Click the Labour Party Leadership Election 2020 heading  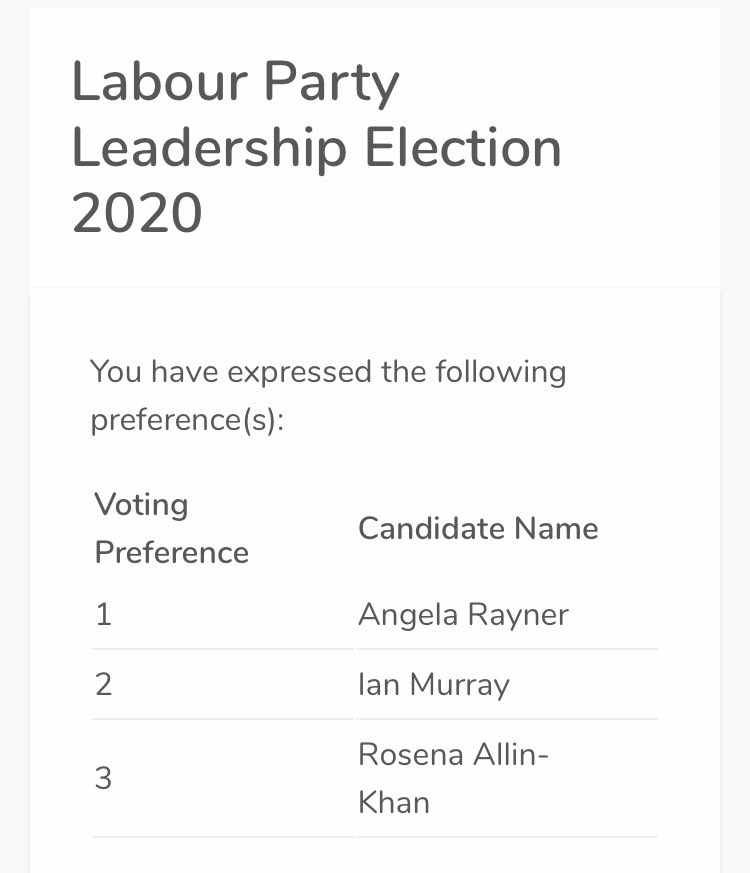point(316,147)
